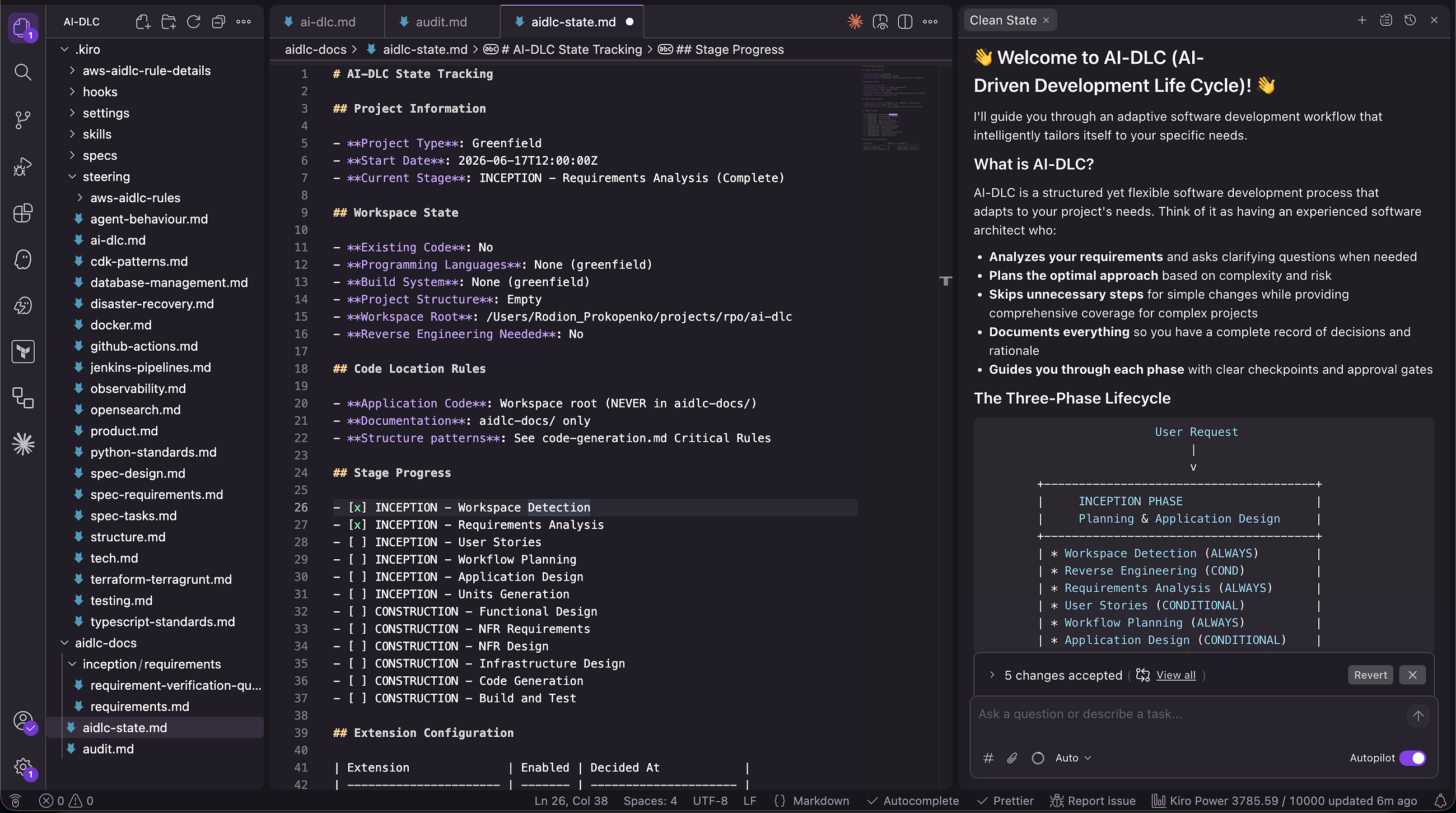Click Stage Progress breadcrumb item
Screen dimensions: 1456x813
point(721,50)
